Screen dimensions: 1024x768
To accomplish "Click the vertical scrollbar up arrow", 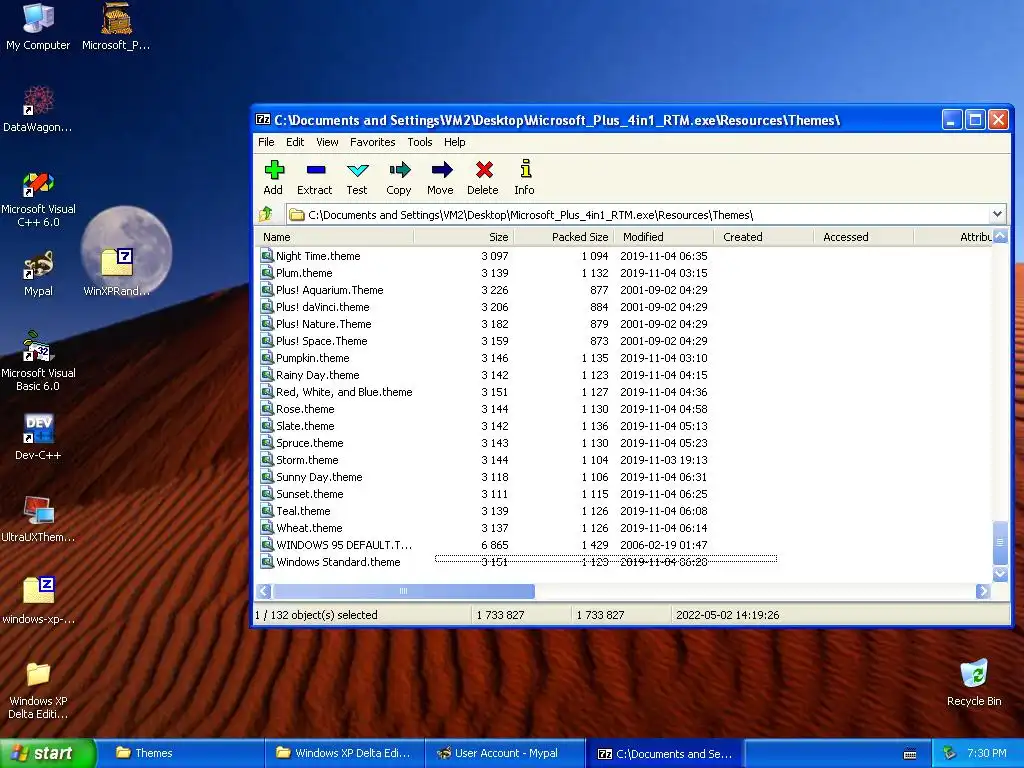I will click(x=1000, y=236).
